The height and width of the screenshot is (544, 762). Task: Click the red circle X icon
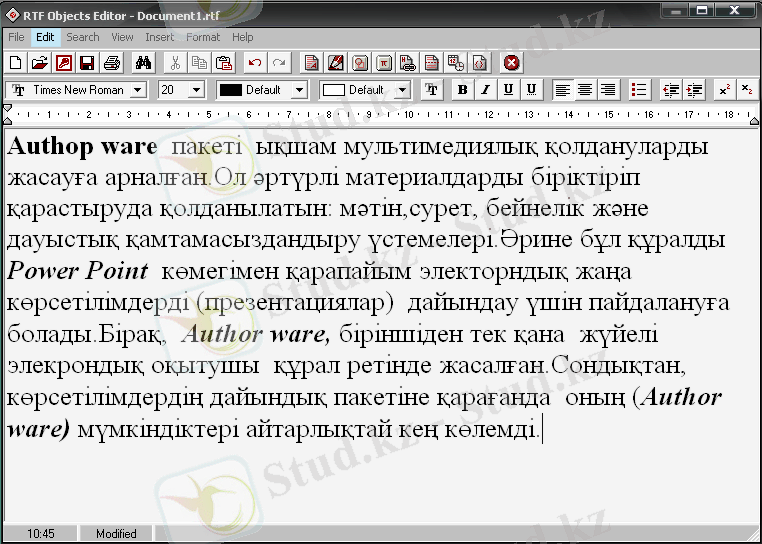point(512,63)
